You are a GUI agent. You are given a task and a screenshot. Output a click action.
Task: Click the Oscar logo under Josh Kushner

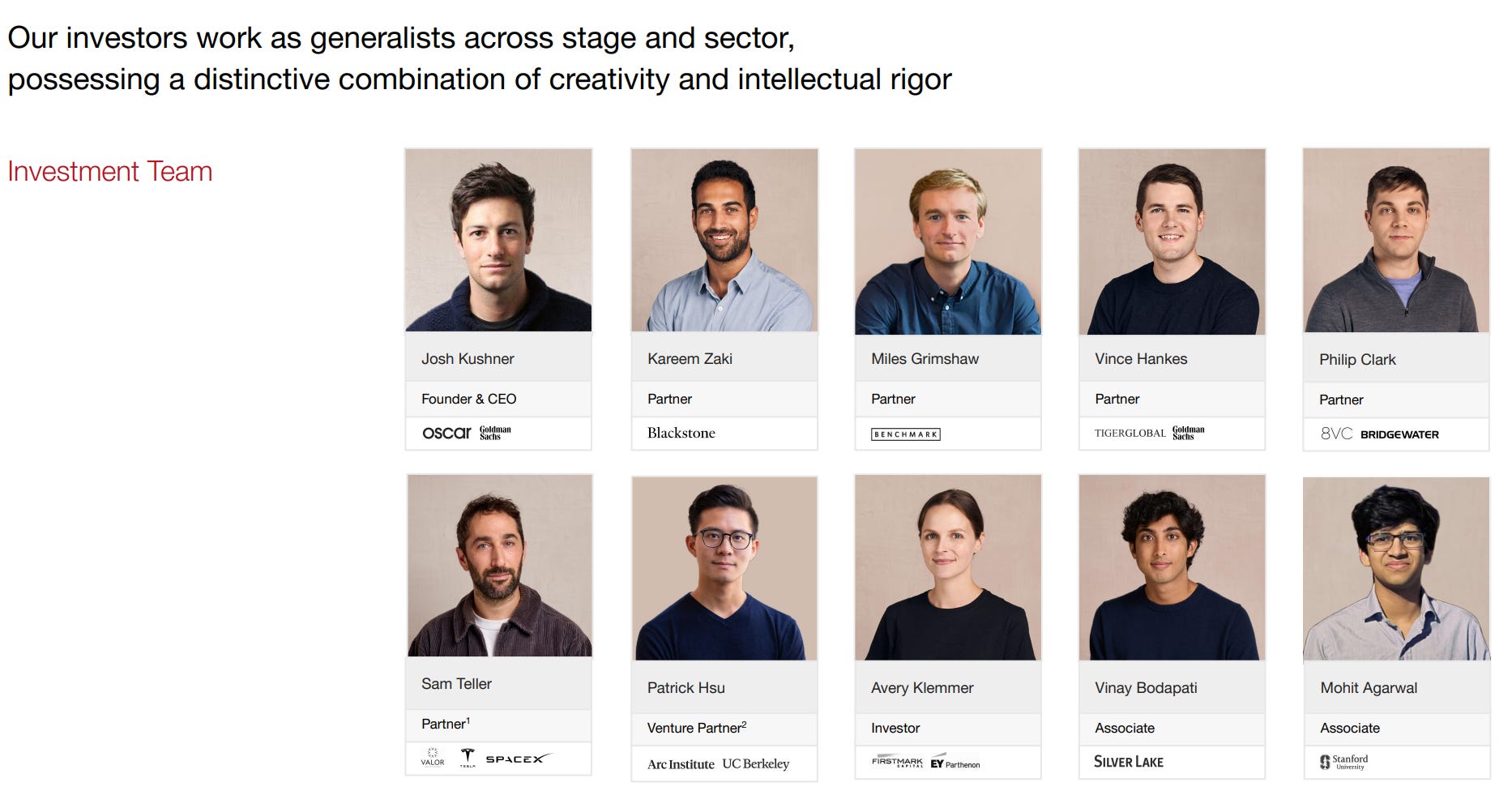pos(446,433)
